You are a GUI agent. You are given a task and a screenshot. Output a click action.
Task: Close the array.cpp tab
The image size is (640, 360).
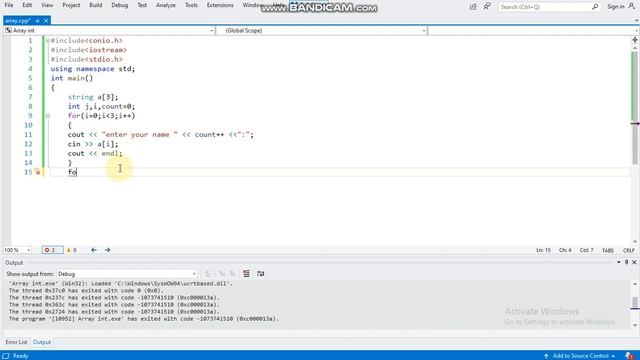46,20
